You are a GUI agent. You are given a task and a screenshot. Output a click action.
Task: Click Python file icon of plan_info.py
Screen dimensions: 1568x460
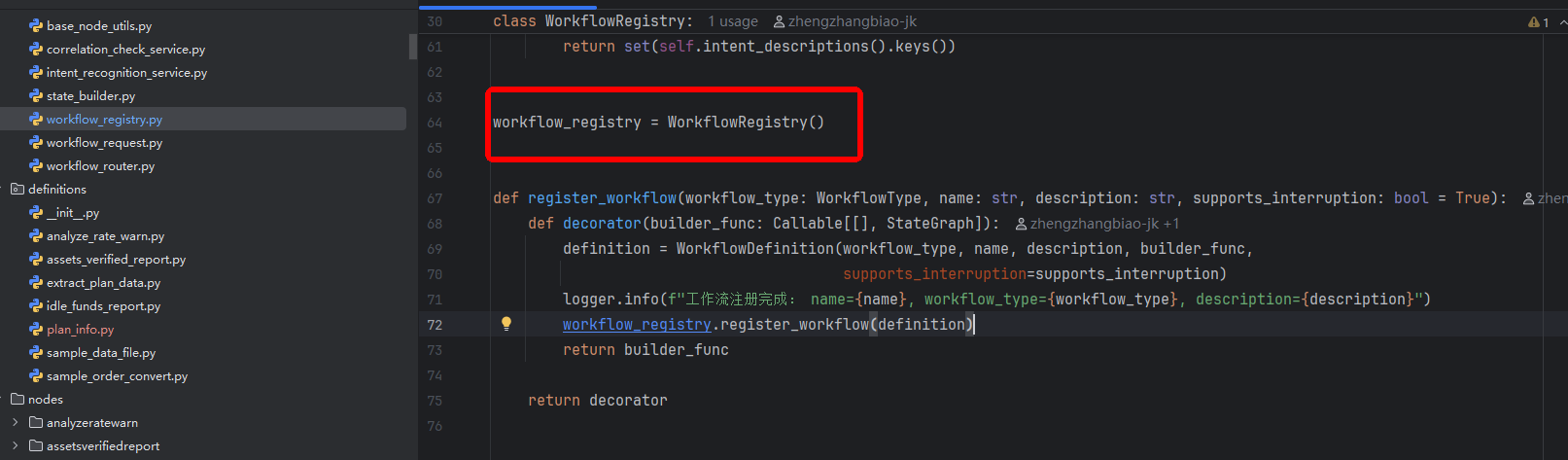[36, 330]
